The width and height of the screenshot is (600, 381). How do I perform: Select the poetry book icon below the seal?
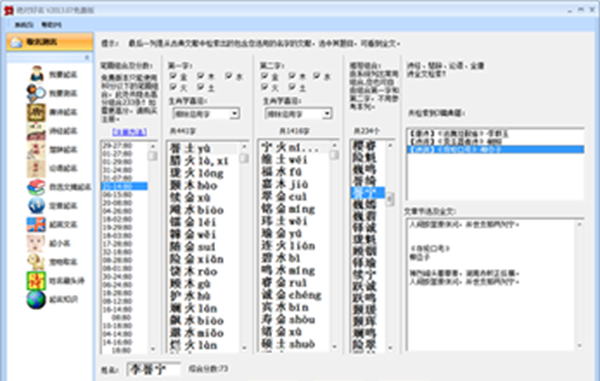[36, 131]
